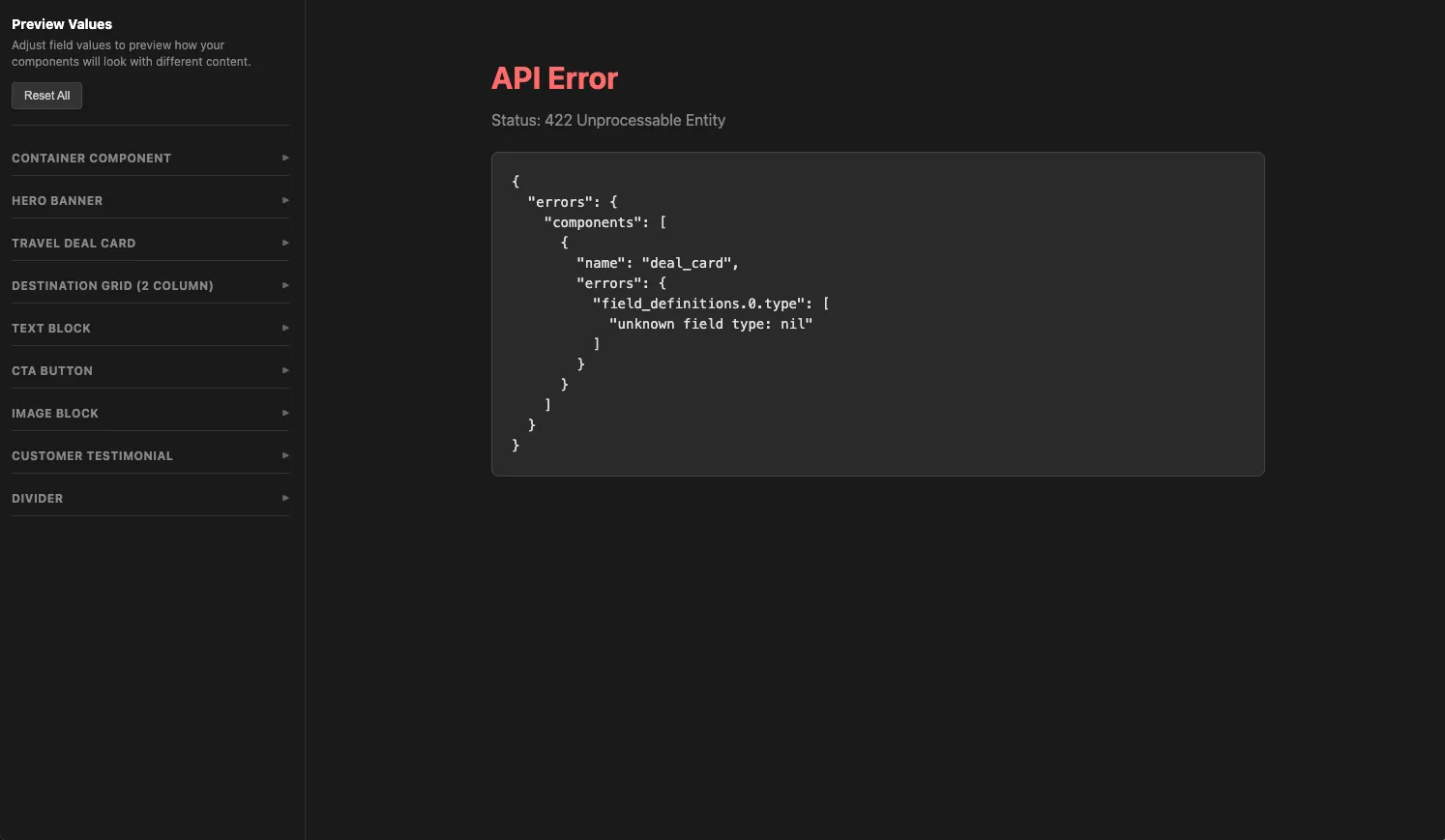Click the Preview Values title

point(61,23)
